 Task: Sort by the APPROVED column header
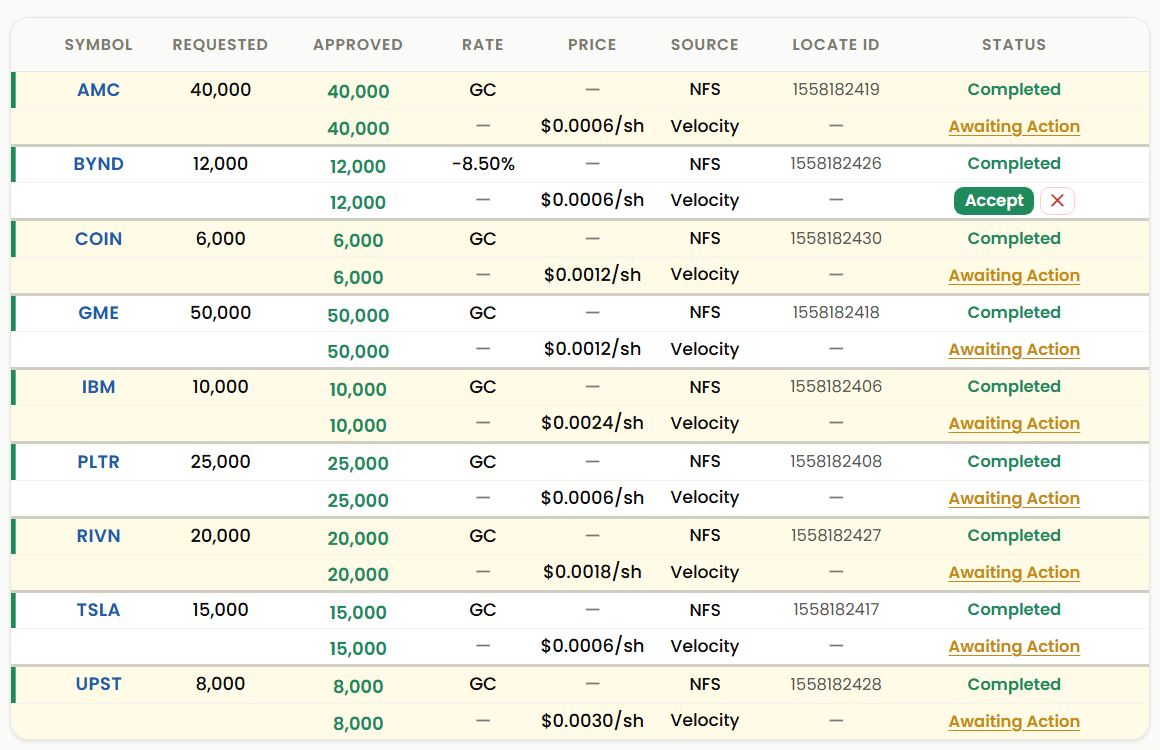pyautogui.click(x=358, y=45)
